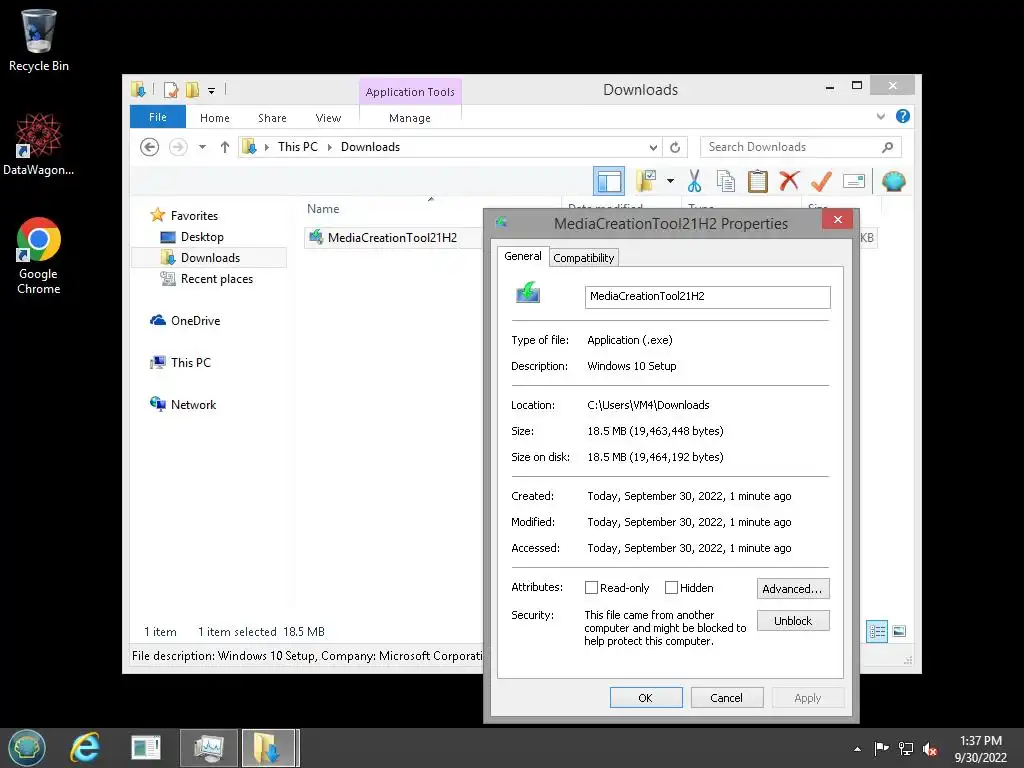Switch to Large icons view icon

click(x=899, y=631)
